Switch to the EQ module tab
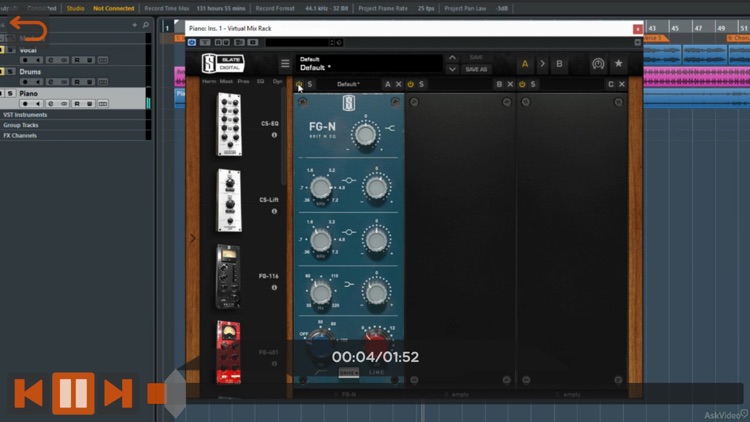This screenshot has width=750, height=422. click(x=260, y=81)
